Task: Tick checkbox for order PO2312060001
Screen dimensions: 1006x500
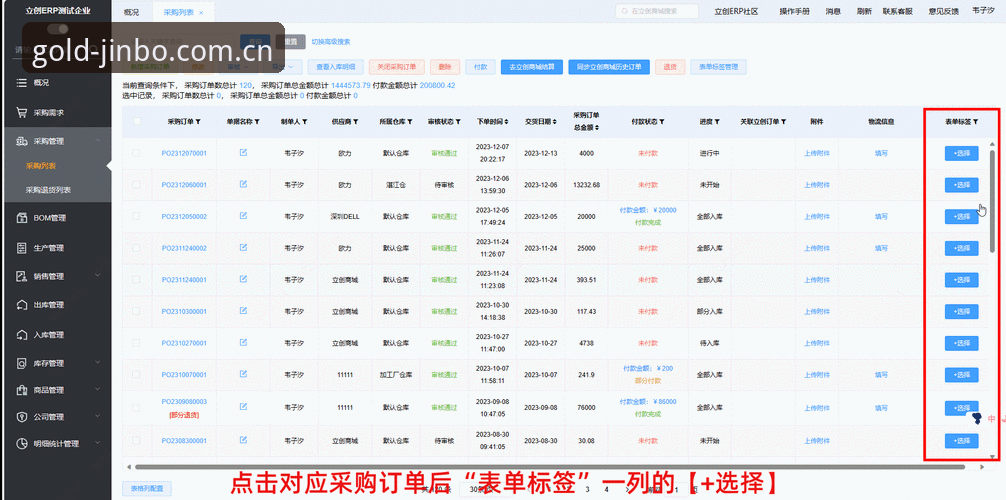Action: point(136,185)
